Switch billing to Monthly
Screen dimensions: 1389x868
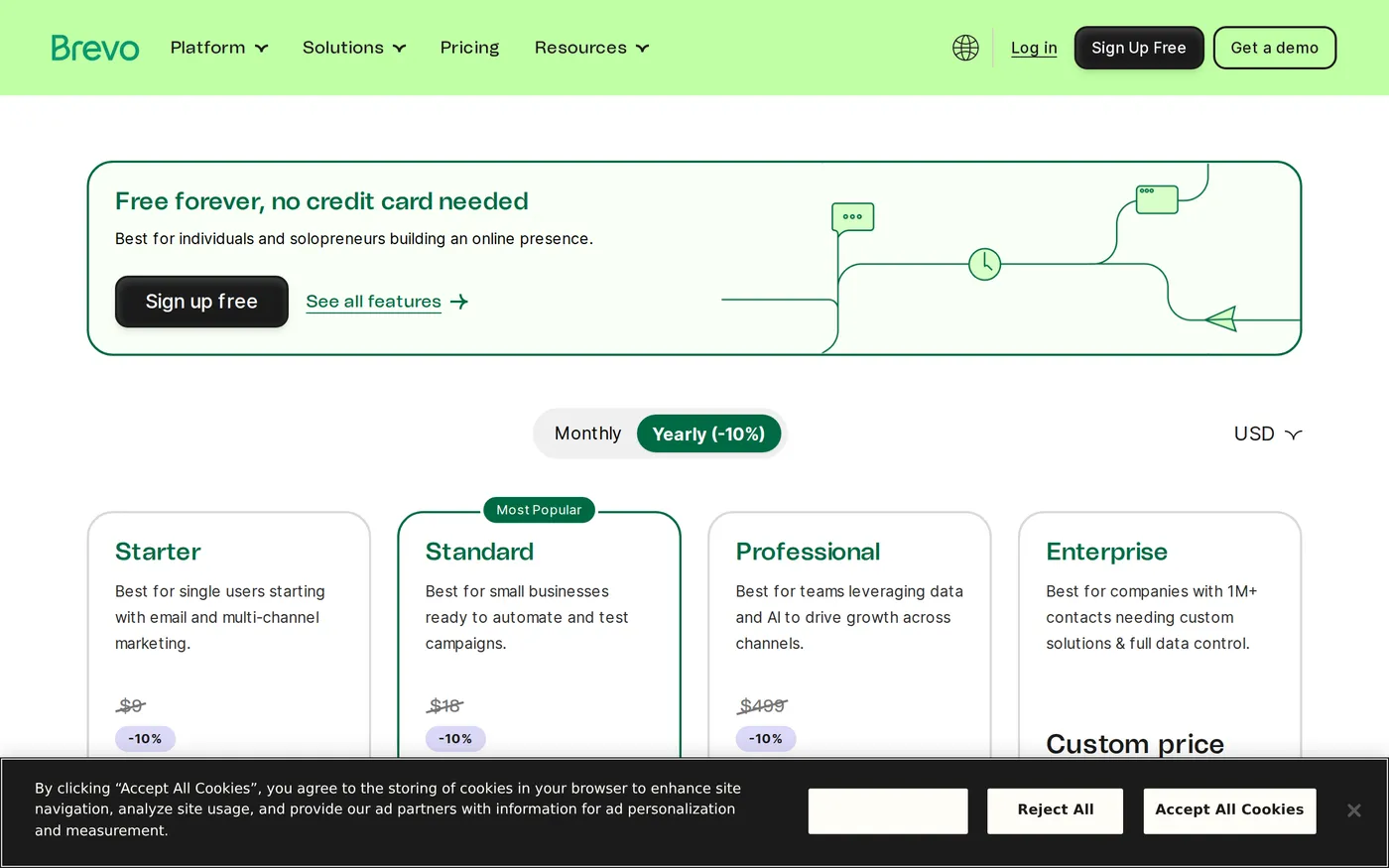tap(587, 434)
